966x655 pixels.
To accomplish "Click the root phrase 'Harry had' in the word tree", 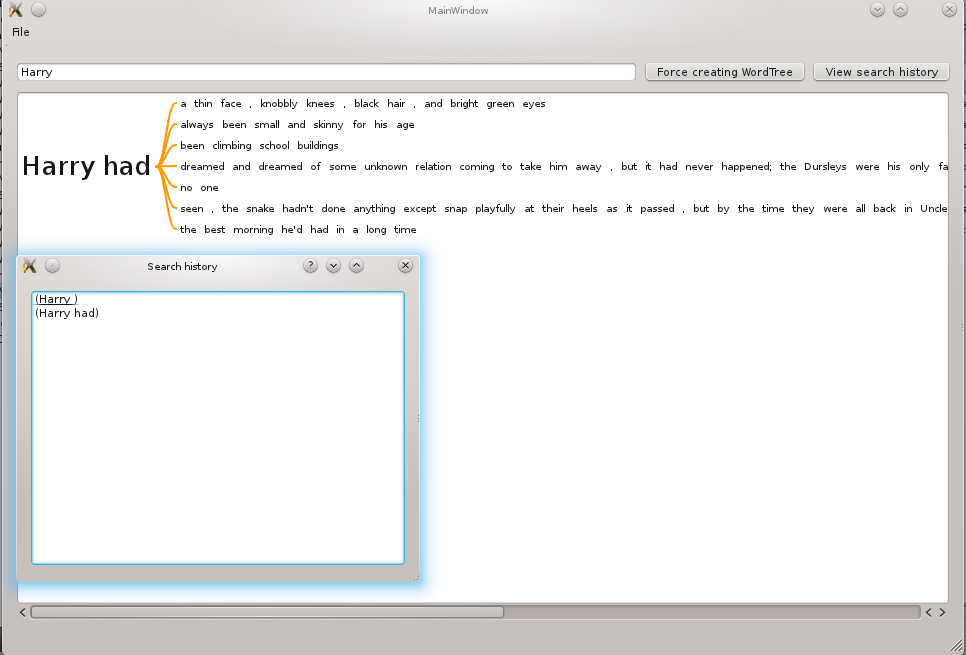I will pos(86,166).
